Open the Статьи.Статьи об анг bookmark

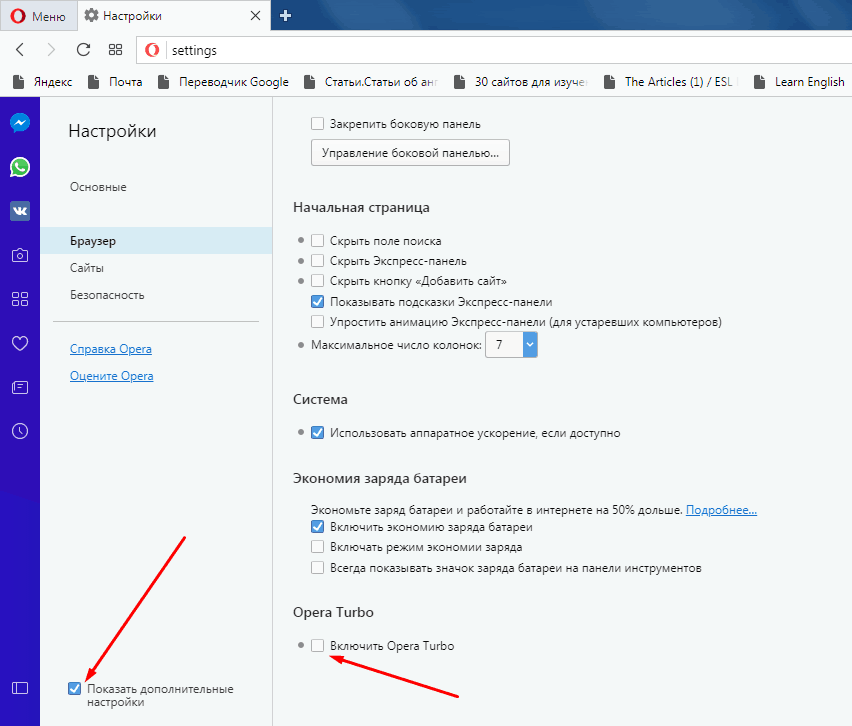371,82
